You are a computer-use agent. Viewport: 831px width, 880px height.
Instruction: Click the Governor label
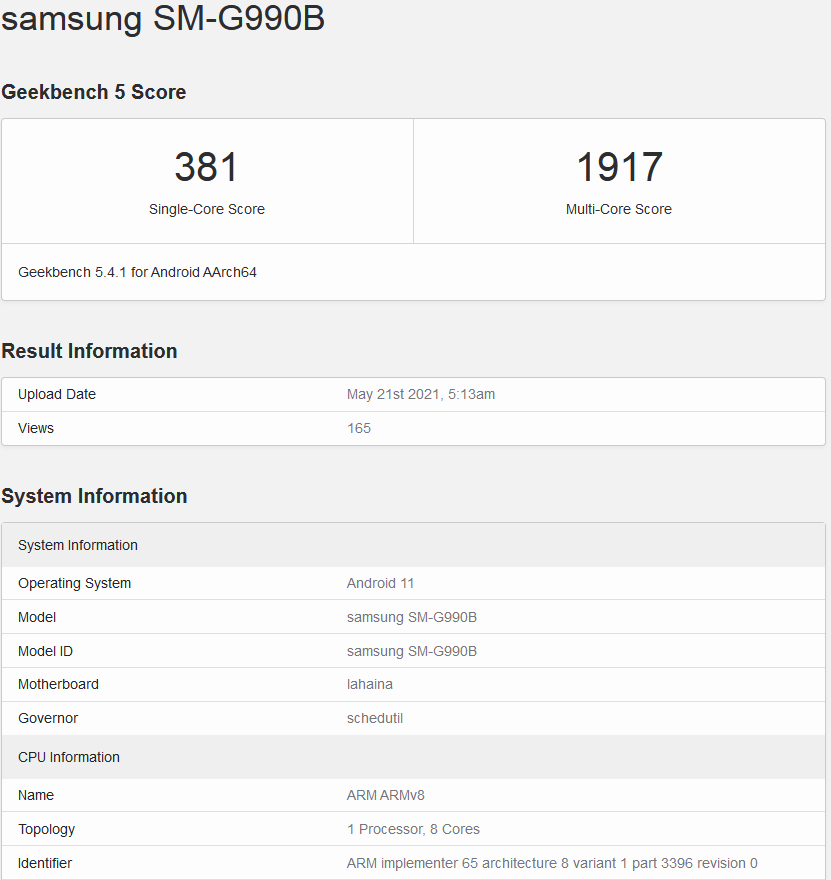48,718
